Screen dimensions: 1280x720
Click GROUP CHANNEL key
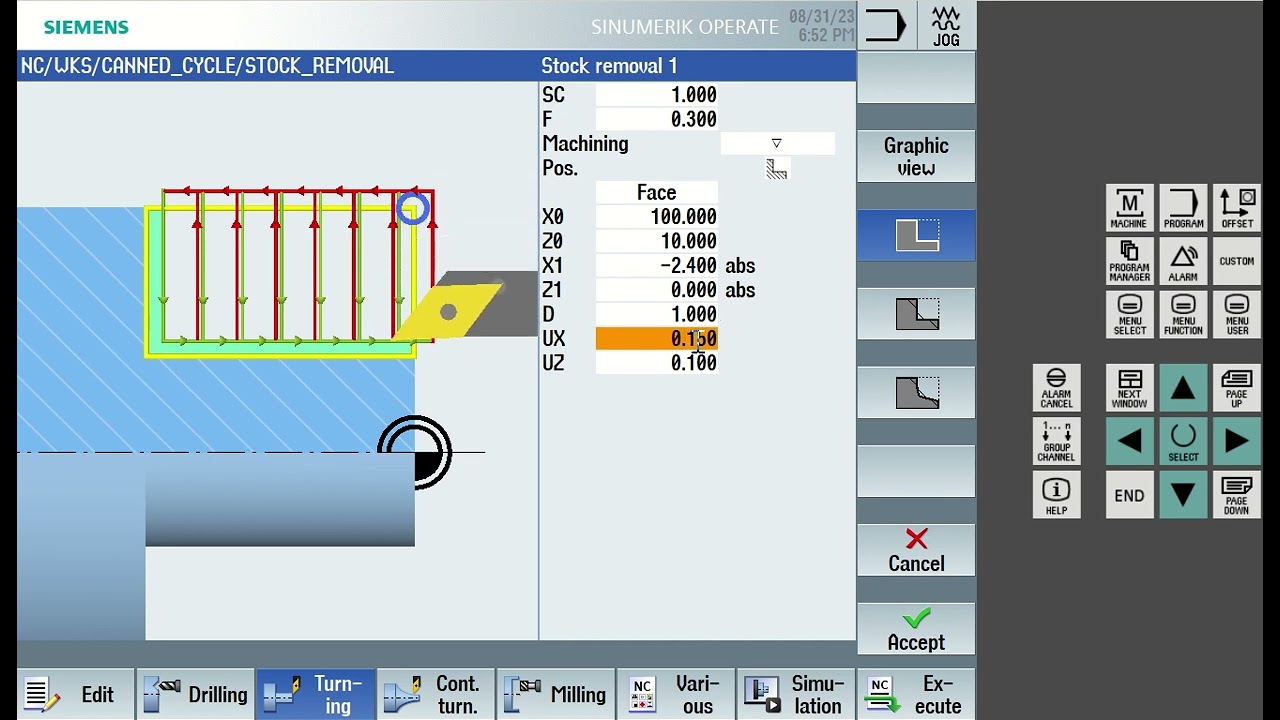click(1056, 441)
